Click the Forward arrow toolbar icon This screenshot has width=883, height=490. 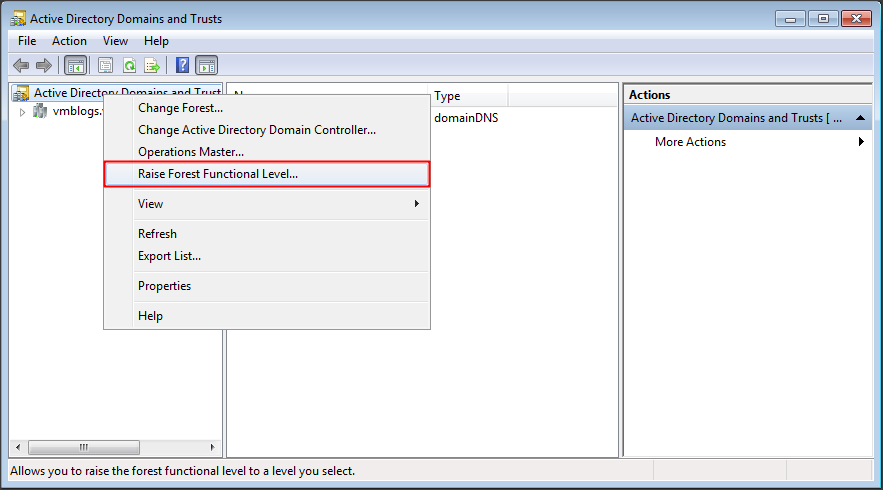tap(43, 66)
